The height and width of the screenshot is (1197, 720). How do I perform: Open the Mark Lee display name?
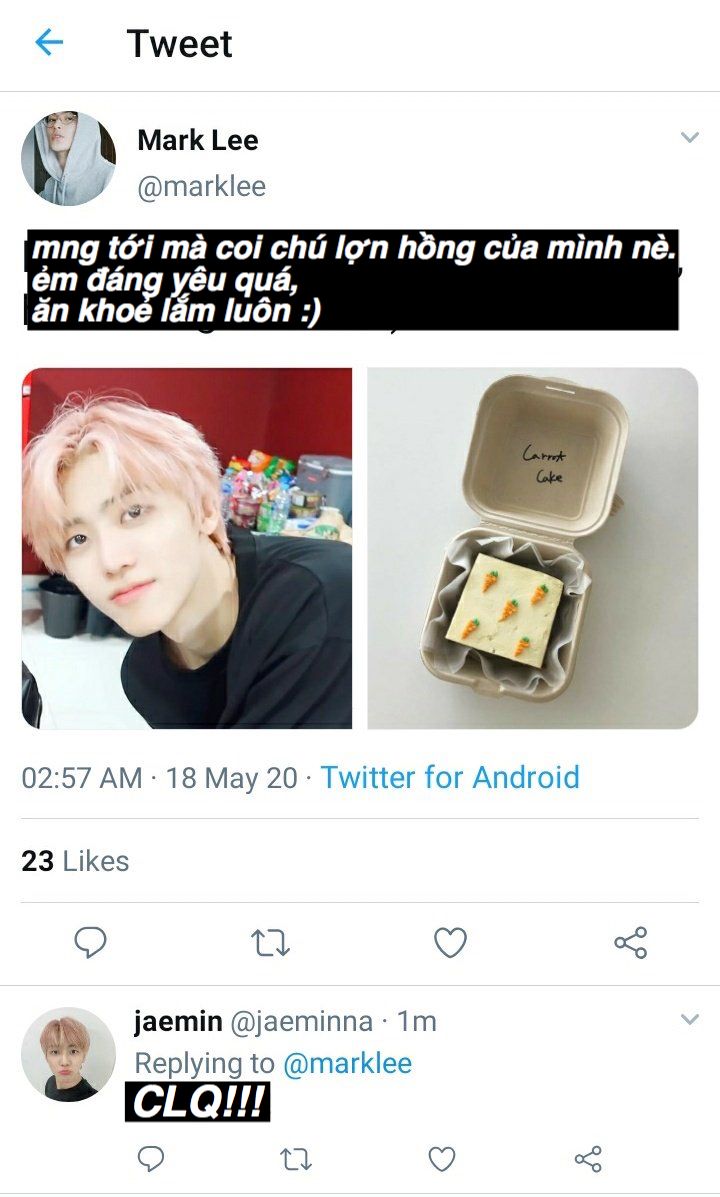[198, 140]
